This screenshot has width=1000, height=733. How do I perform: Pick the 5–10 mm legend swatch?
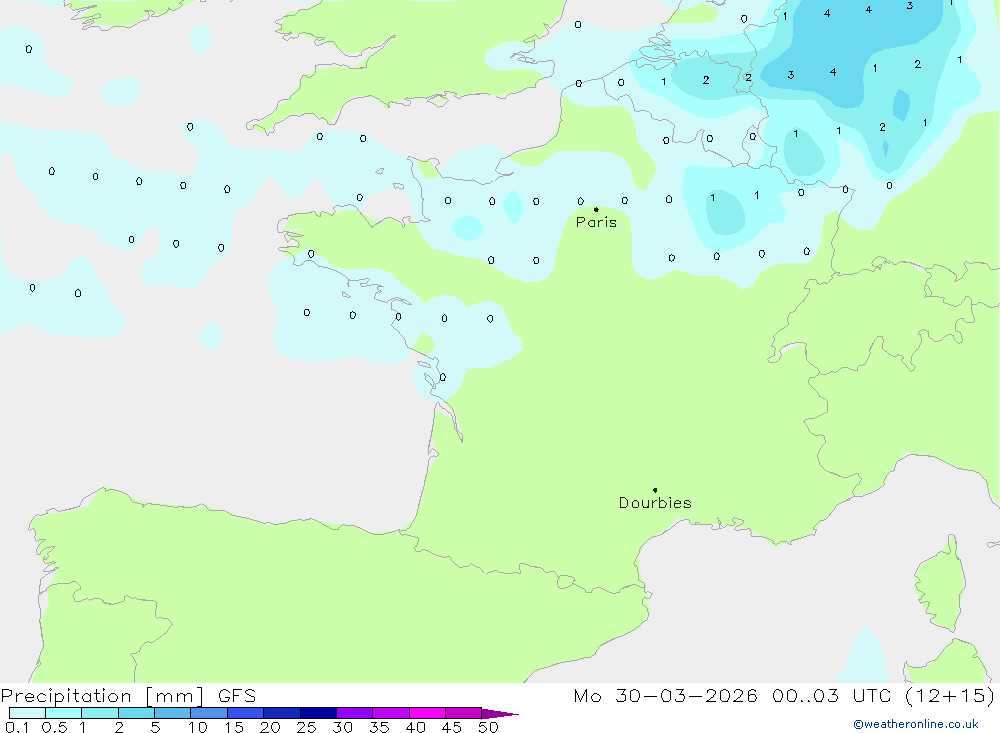pos(173,713)
